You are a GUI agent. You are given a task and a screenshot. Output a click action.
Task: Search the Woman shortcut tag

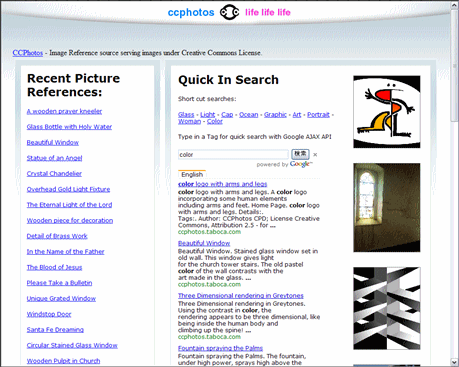pos(189,121)
